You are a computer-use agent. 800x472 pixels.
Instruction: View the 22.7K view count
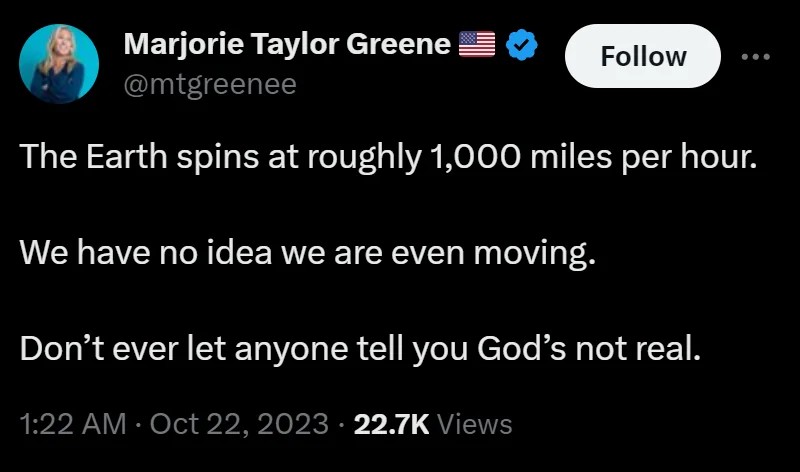click(x=391, y=424)
